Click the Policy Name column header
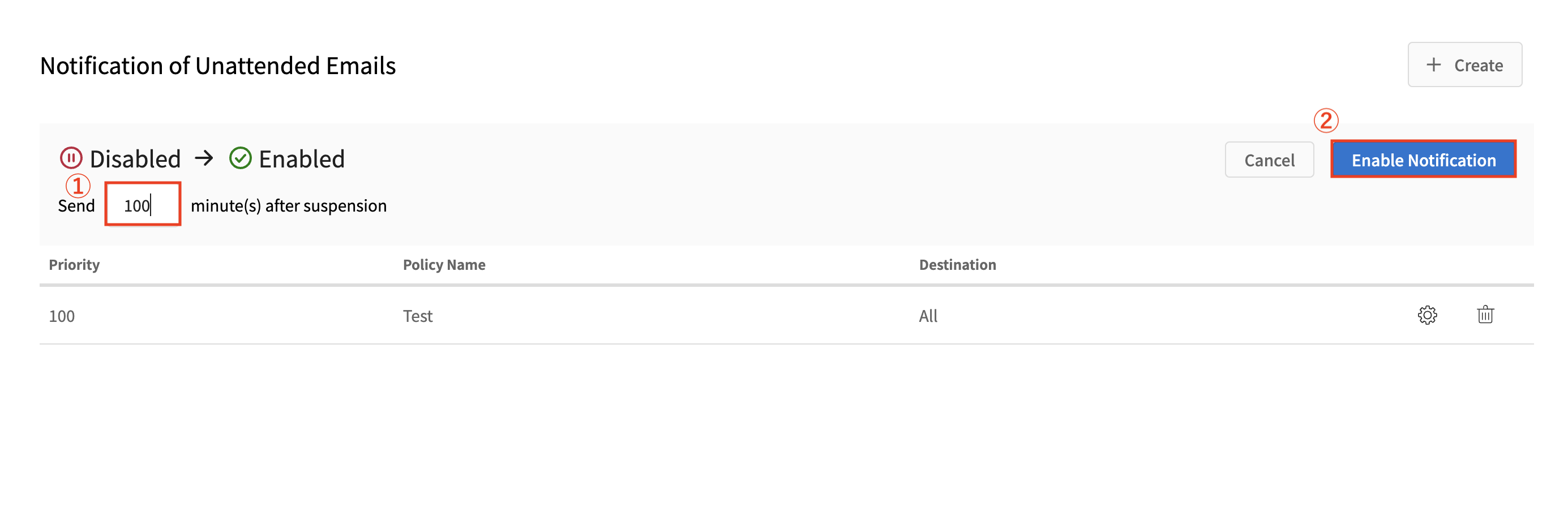This screenshot has width=1568, height=525. tap(444, 265)
